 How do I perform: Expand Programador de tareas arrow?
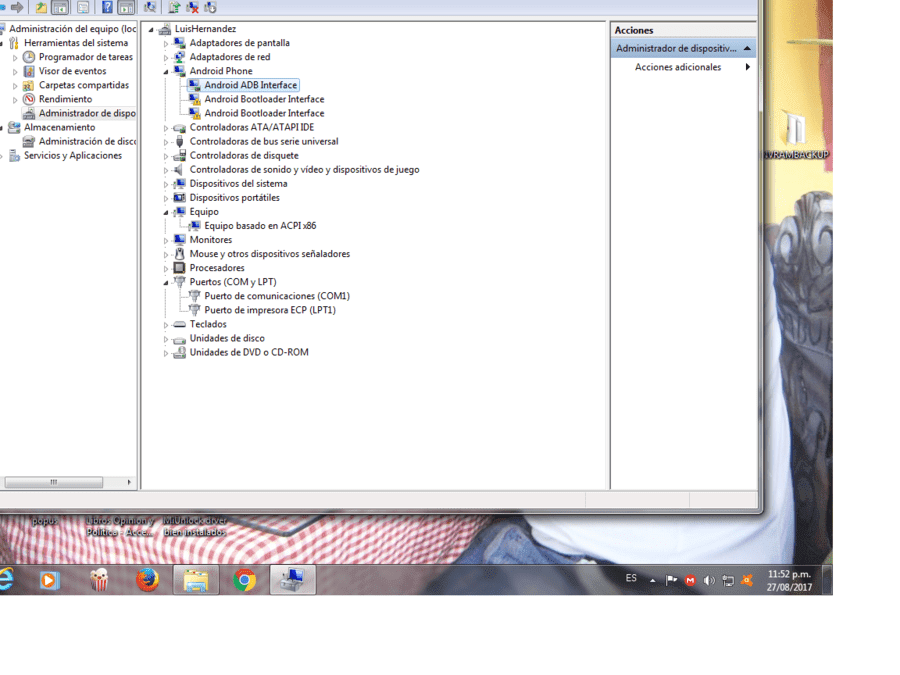tap(15, 57)
